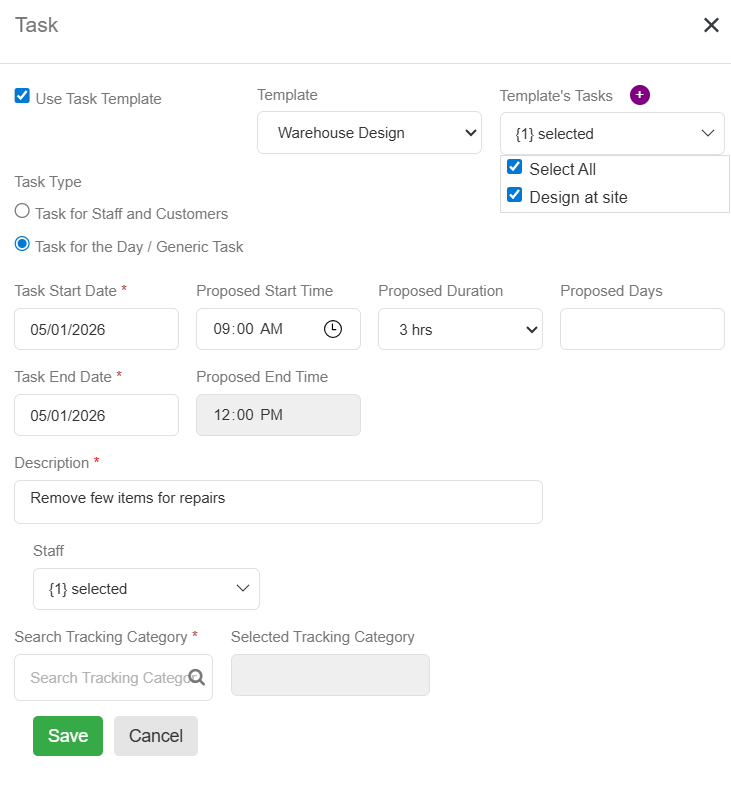Click the Task End Date field
This screenshot has height=790, width=731.
tap(96, 415)
